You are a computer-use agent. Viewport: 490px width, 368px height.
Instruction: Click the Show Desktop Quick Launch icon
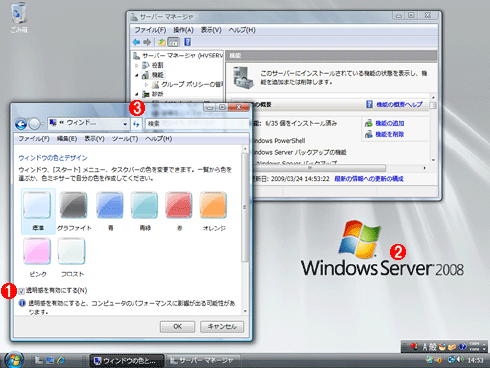(x=50, y=360)
